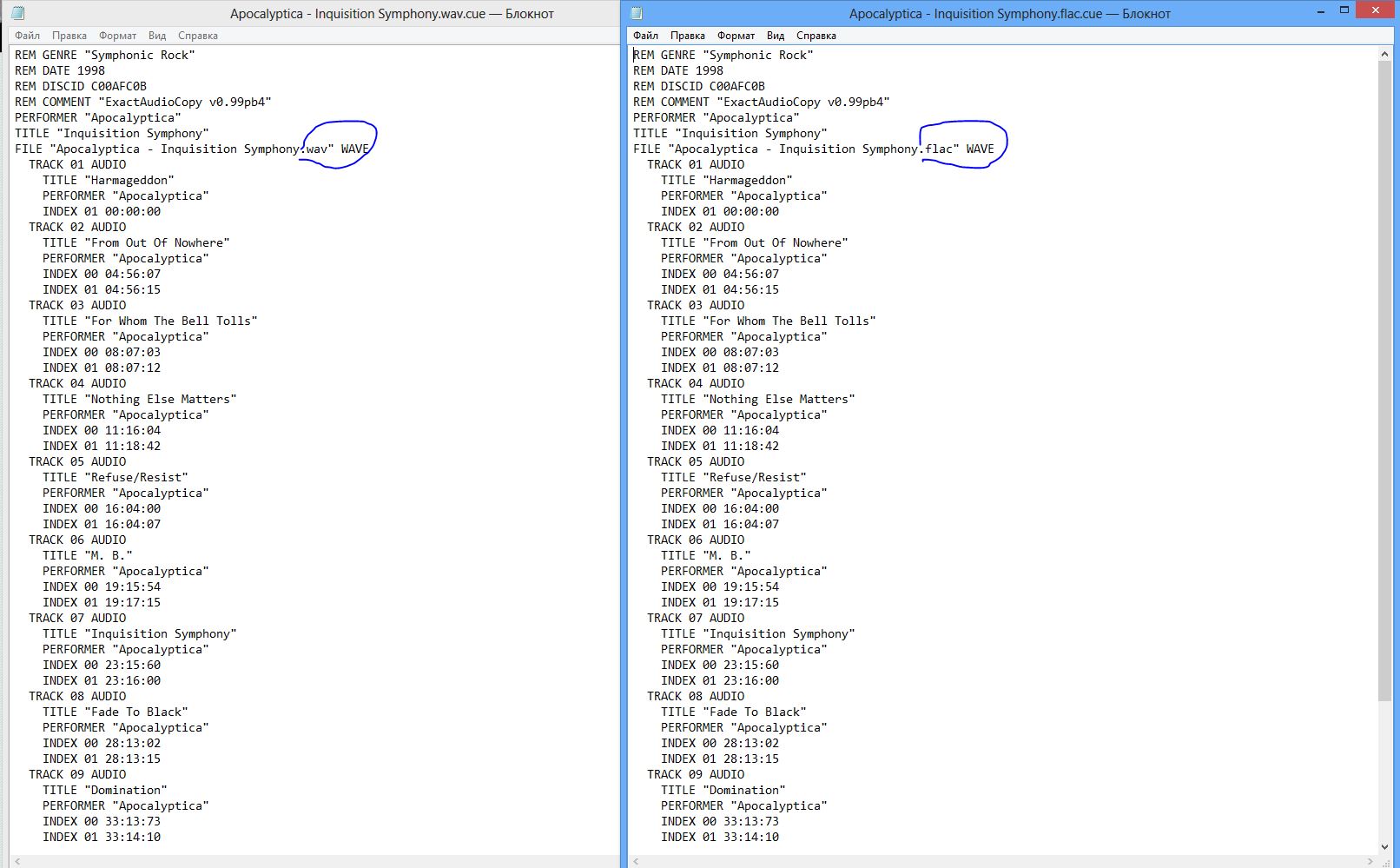Click the Notepad icon in the flac.cue title bar
Viewport: 1400px width, 868px height.
click(636, 13)
